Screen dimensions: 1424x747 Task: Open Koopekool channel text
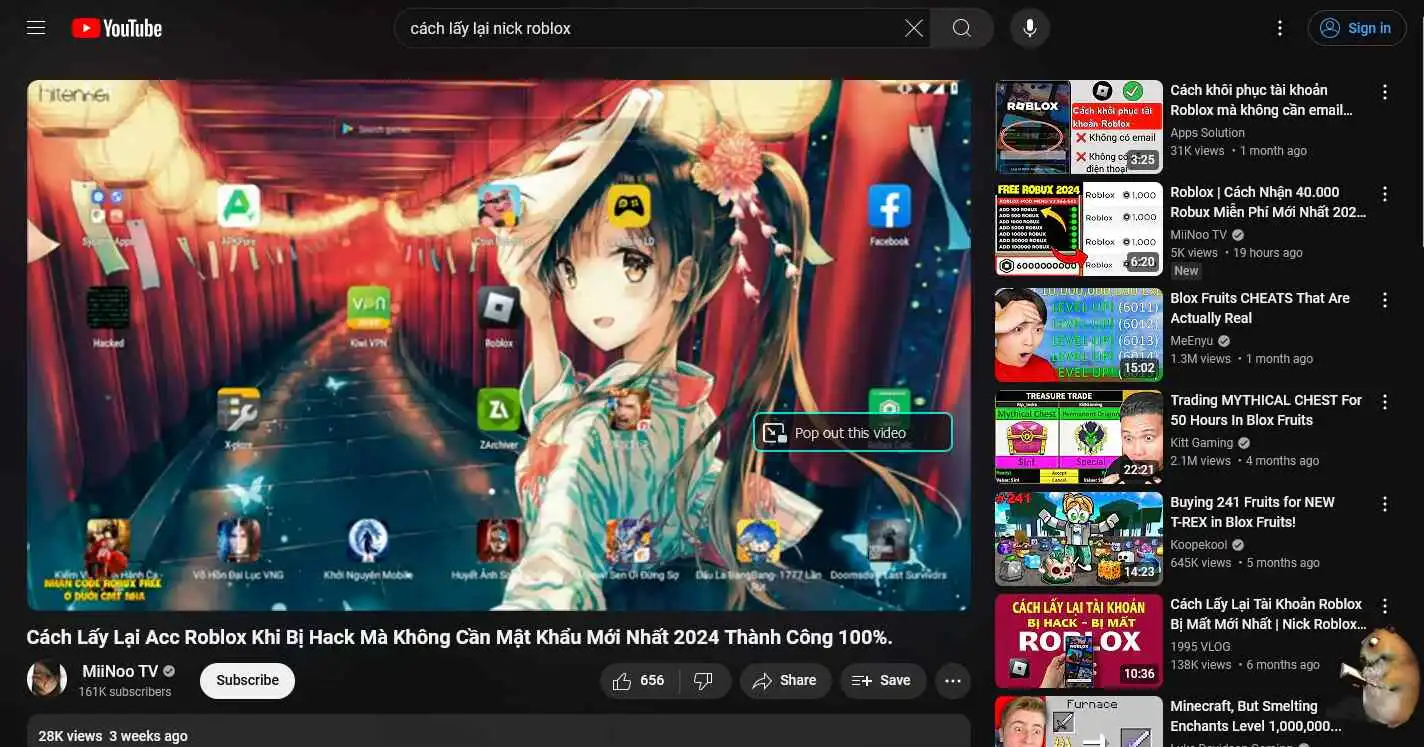(x=1199, y=545)
